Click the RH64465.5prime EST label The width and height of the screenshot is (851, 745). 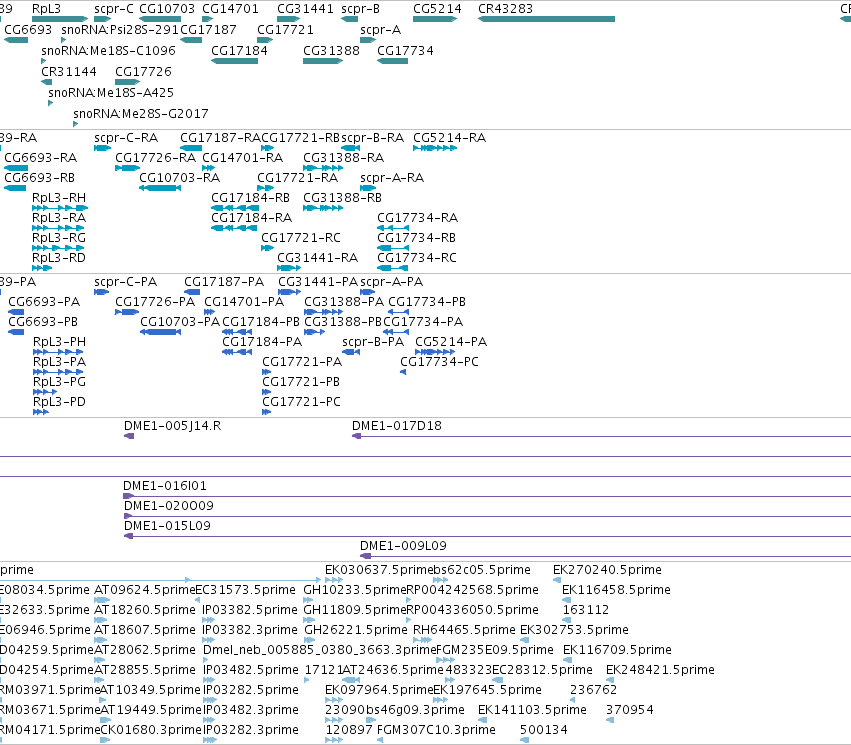[x=465, y=630]
